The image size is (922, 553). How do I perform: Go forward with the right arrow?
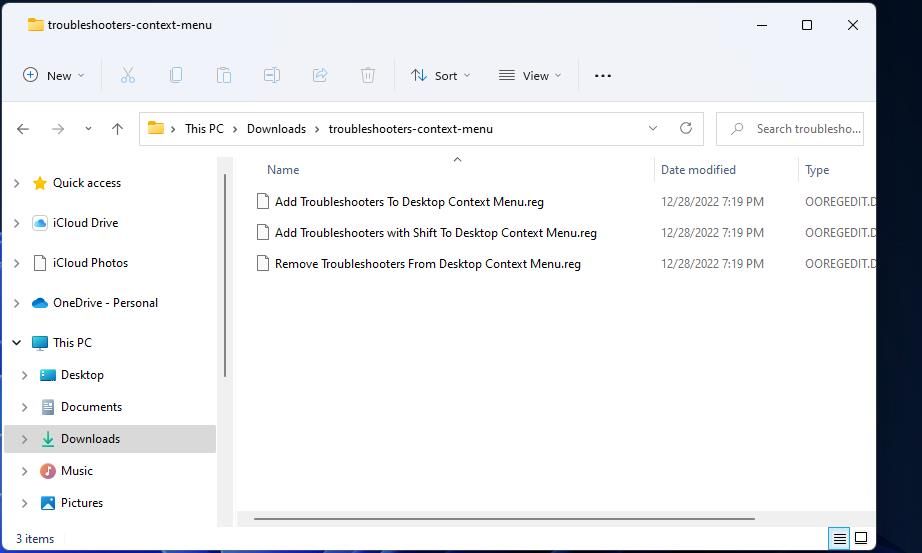58,129
